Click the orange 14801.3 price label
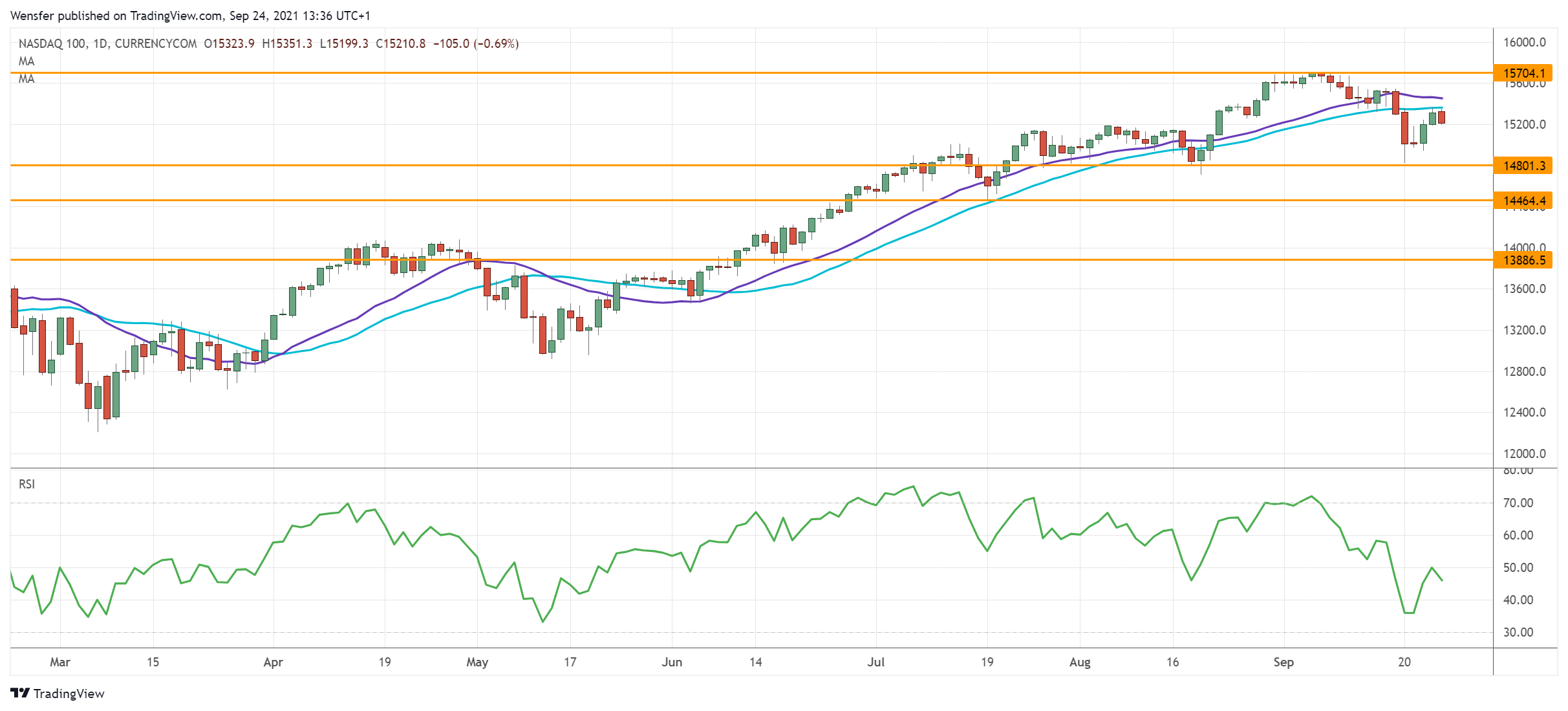The height and width of the screenshot is (711, 1568). [x=1523, y=166]
